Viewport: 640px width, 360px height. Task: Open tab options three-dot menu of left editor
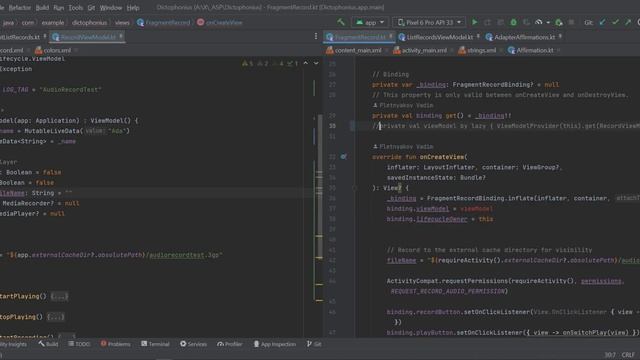point(316,37)
